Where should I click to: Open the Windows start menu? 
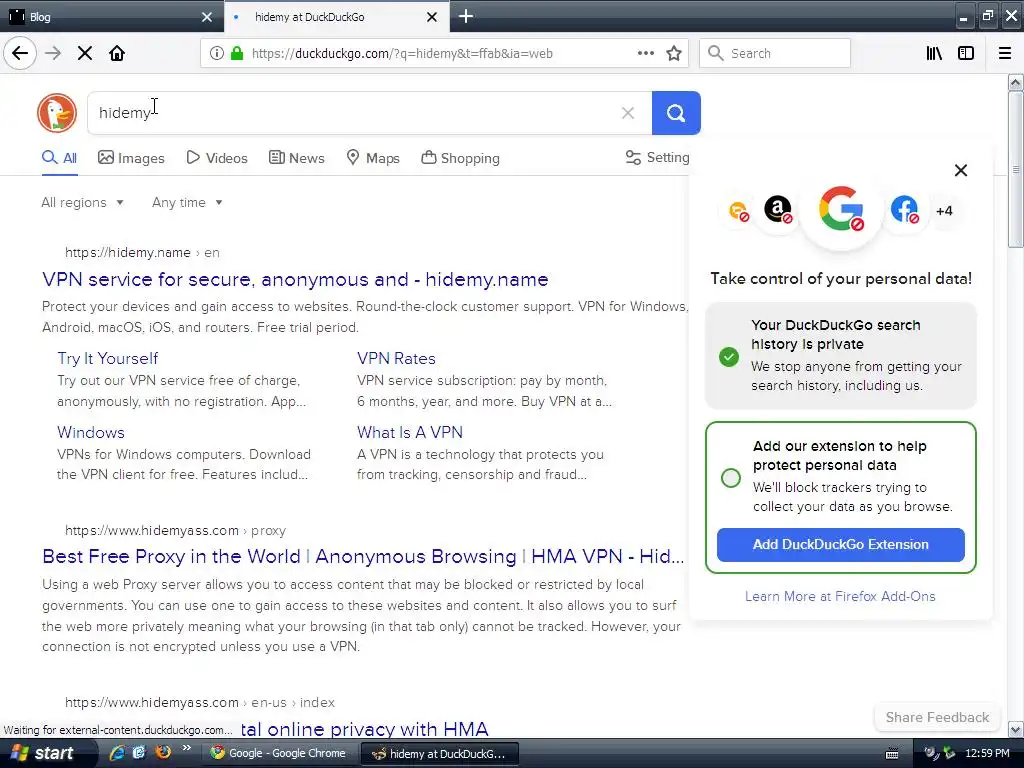click(44, 753)
